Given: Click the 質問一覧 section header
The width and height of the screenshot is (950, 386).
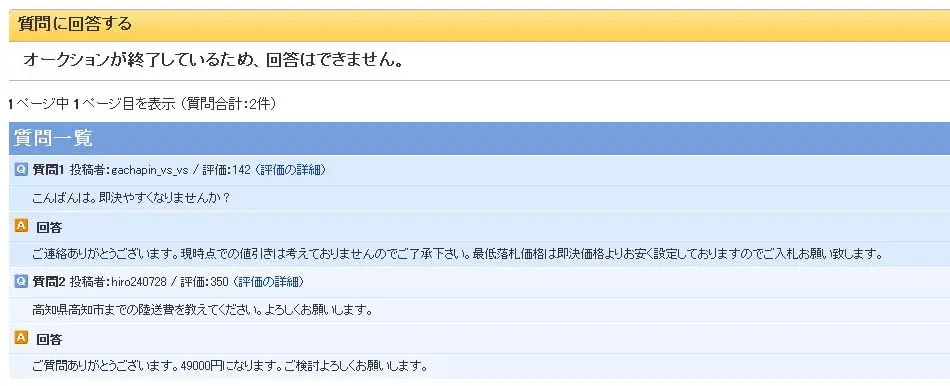Looking at the screenshot, I should 479,138.
